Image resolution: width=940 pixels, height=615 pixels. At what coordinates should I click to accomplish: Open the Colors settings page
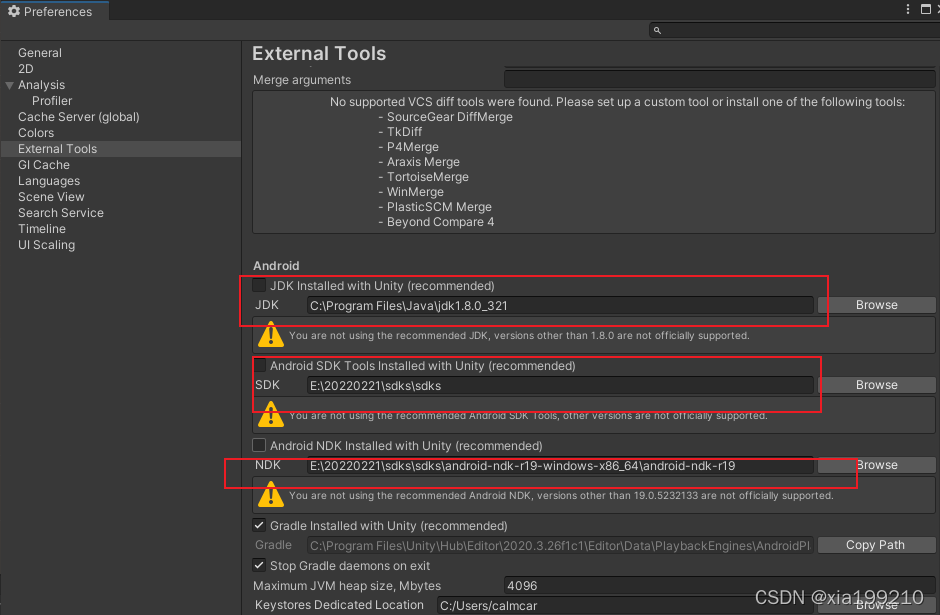36,132
